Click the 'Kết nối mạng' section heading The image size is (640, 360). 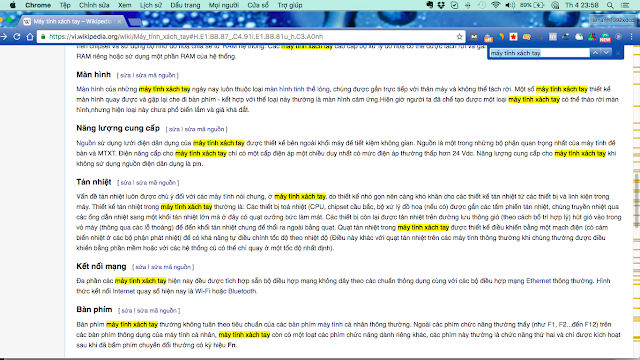click(101, 267)
